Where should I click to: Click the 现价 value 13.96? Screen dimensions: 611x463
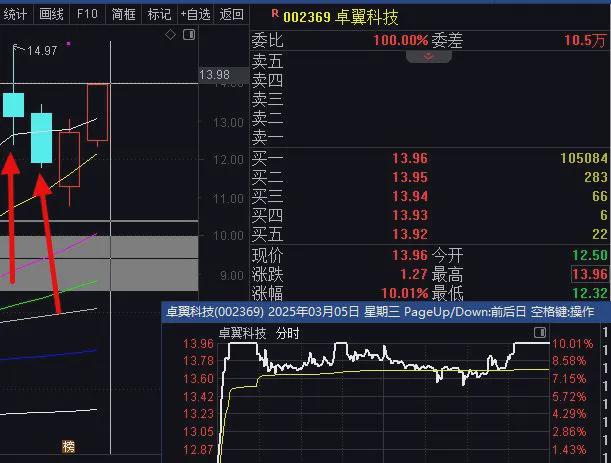[410, 255]
